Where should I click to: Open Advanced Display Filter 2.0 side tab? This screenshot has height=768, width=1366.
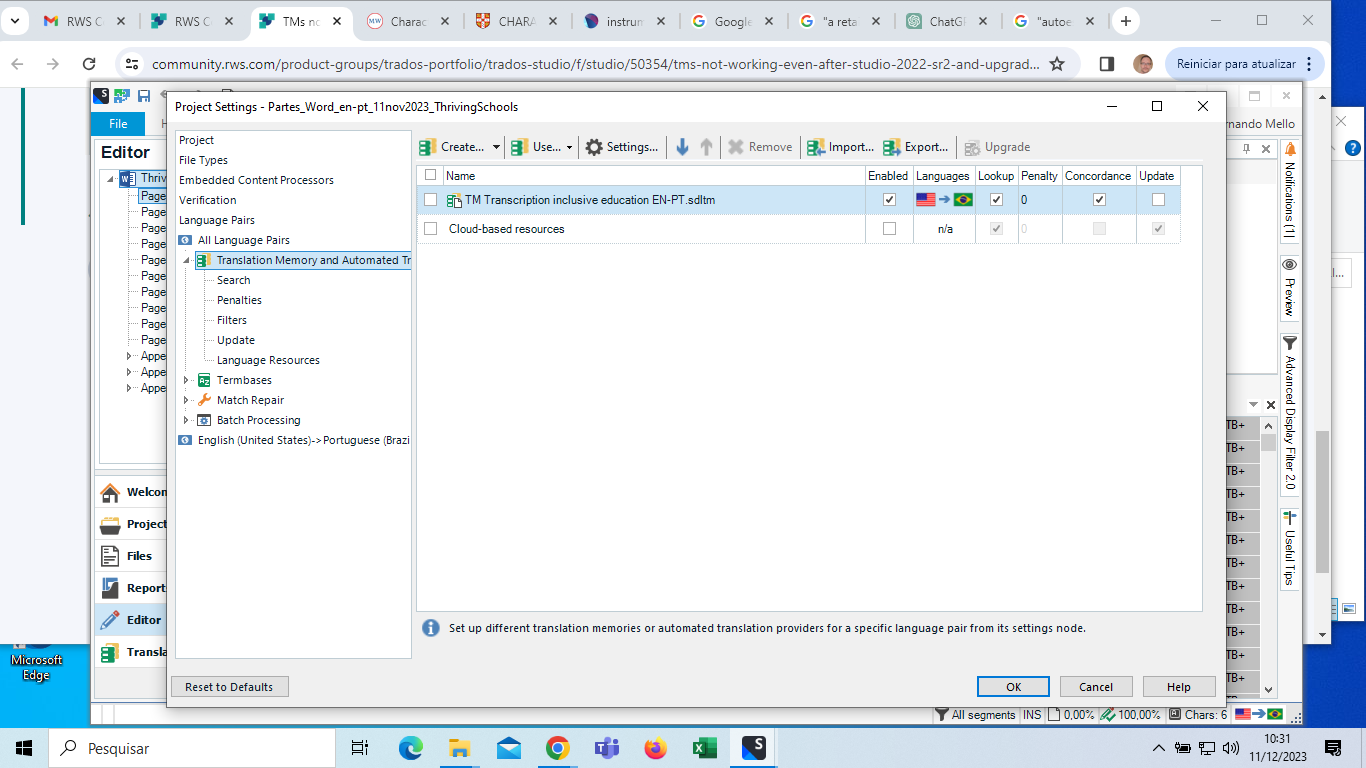pos(1289,415)
